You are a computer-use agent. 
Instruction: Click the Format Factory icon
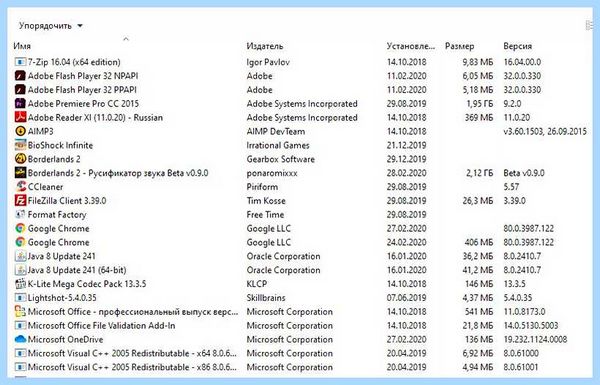(x=20, y=214)
